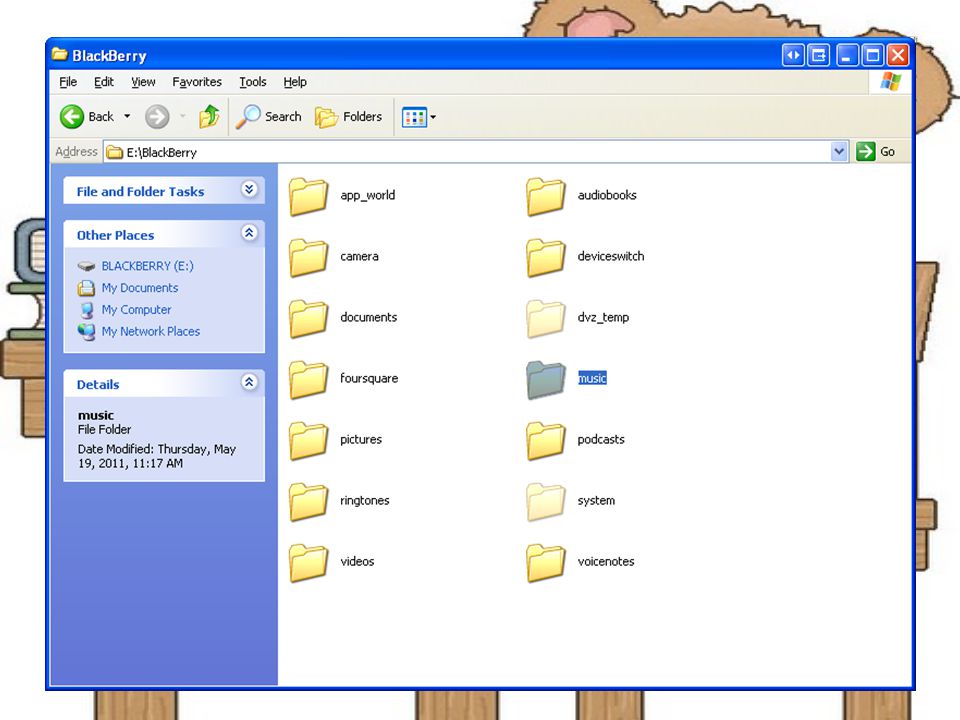Expand the File and Folder Tasks panel
The width and height of the screenshot is (960, 720).
249,189
